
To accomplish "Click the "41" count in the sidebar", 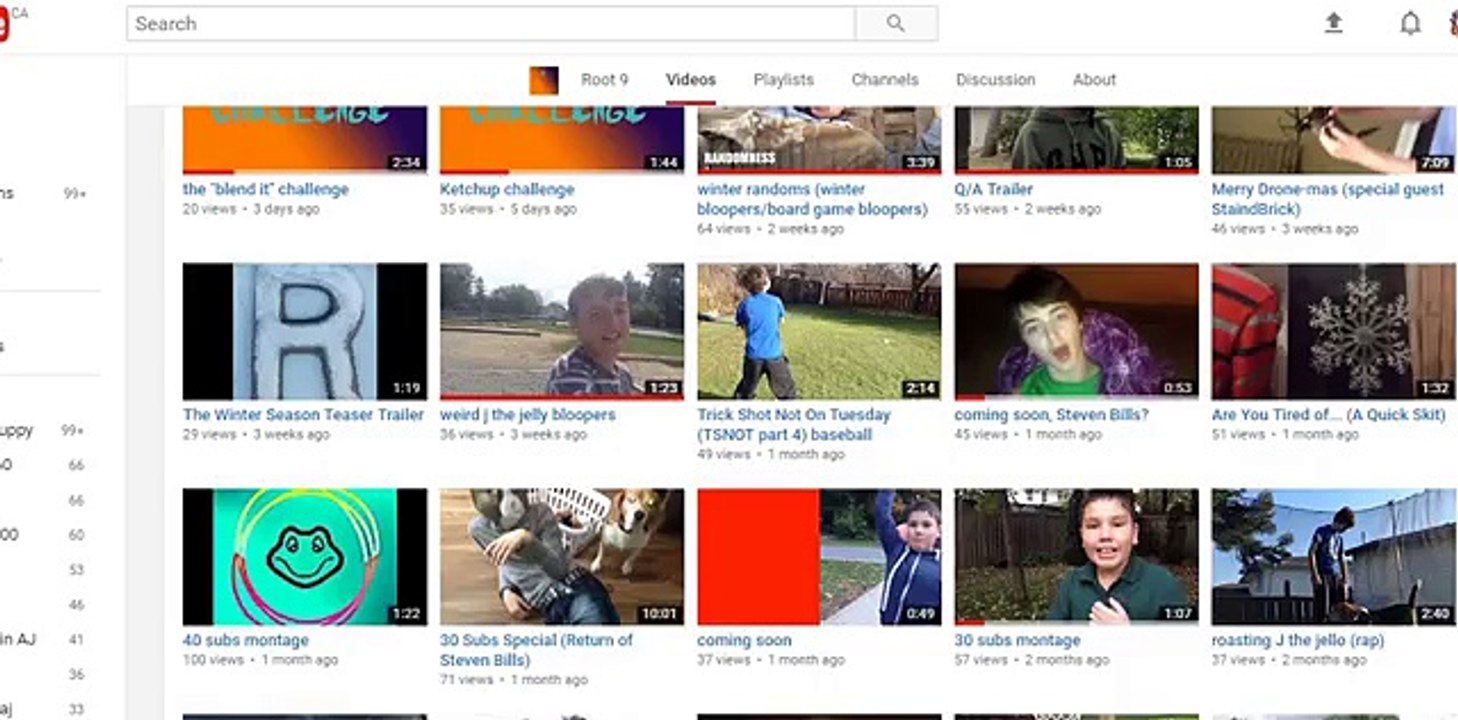I will [76, 640].
